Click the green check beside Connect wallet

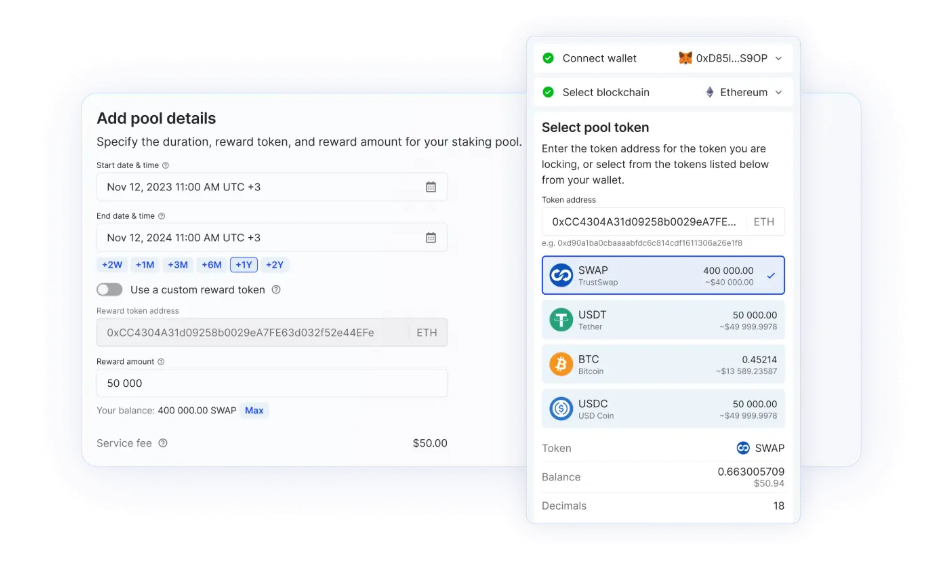(x=548, y=58)
